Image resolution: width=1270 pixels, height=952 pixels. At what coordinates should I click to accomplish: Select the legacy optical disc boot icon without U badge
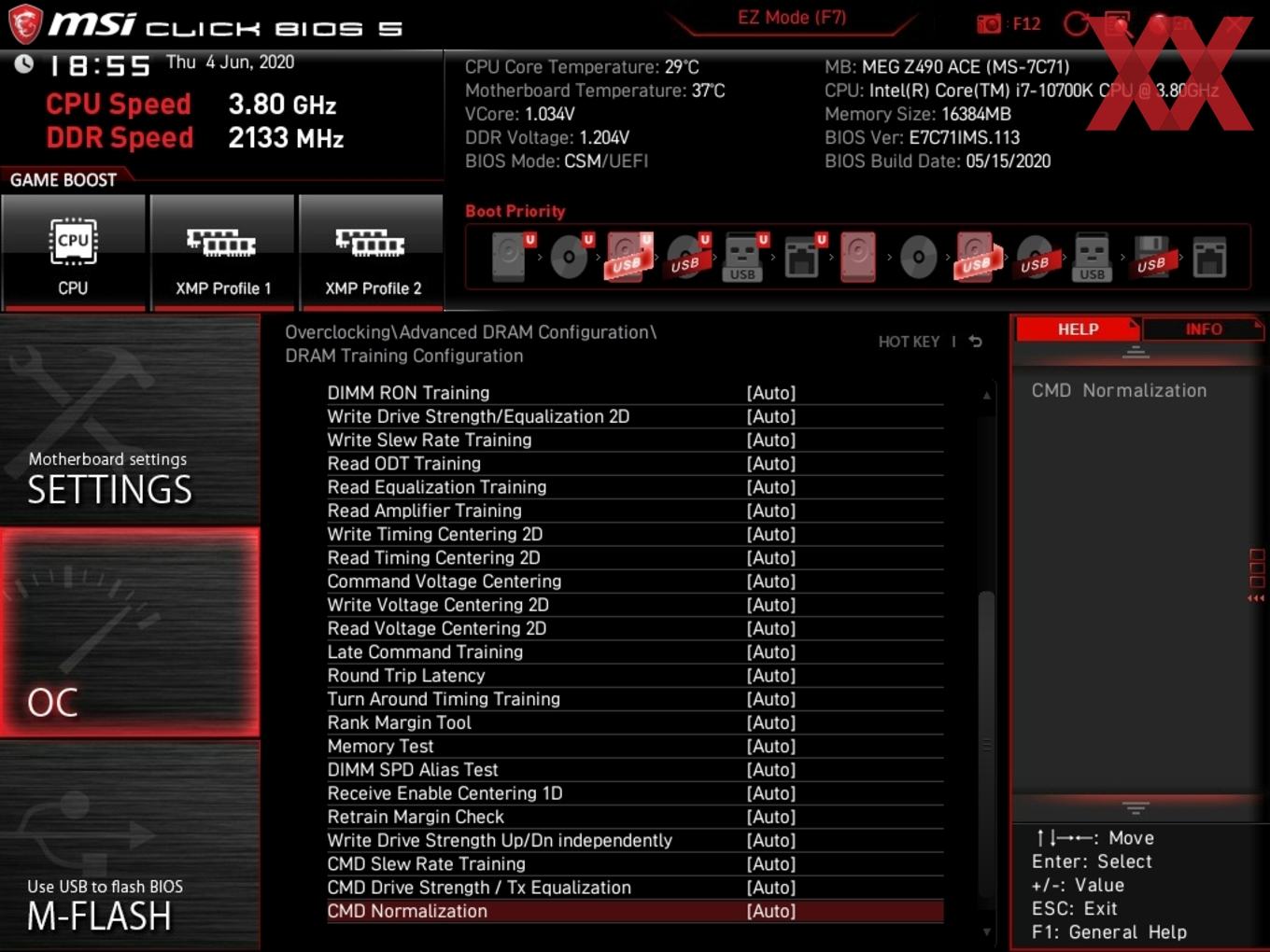(x=918, y=257)
